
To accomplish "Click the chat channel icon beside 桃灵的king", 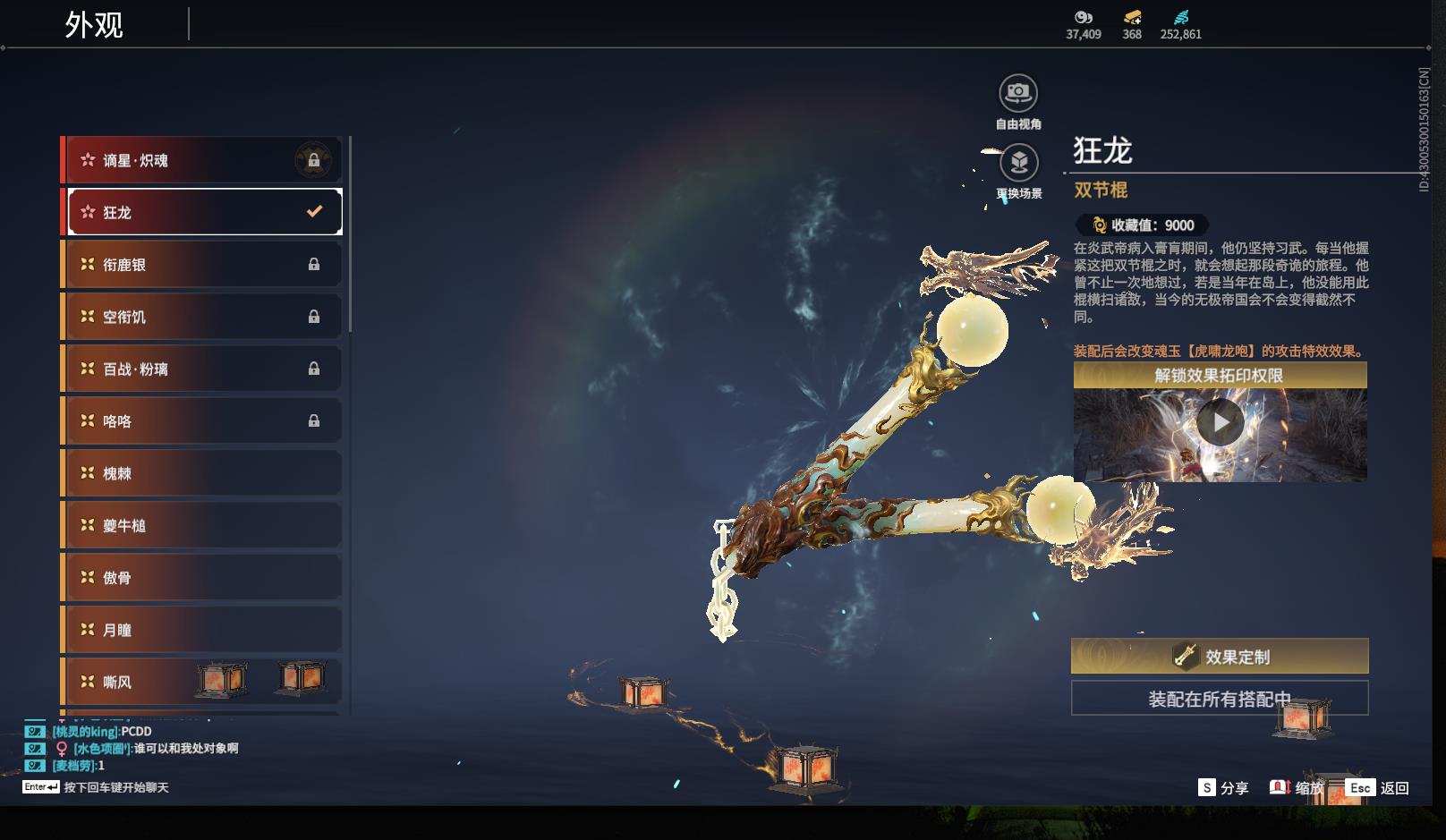I will point(34,732).
